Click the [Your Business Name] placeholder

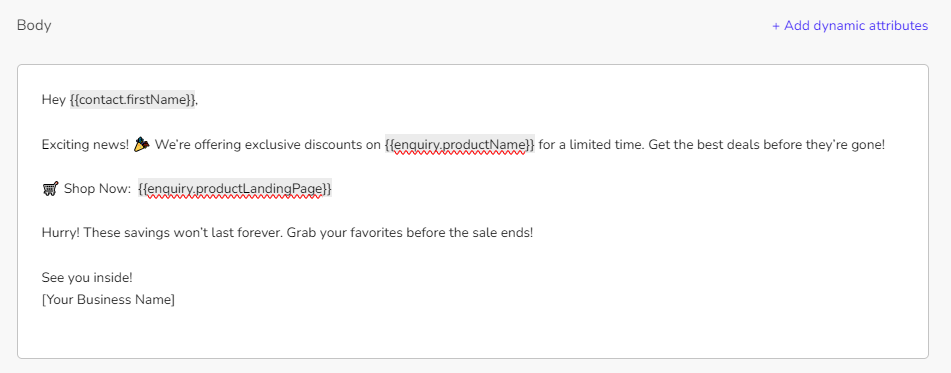point(109,300)
